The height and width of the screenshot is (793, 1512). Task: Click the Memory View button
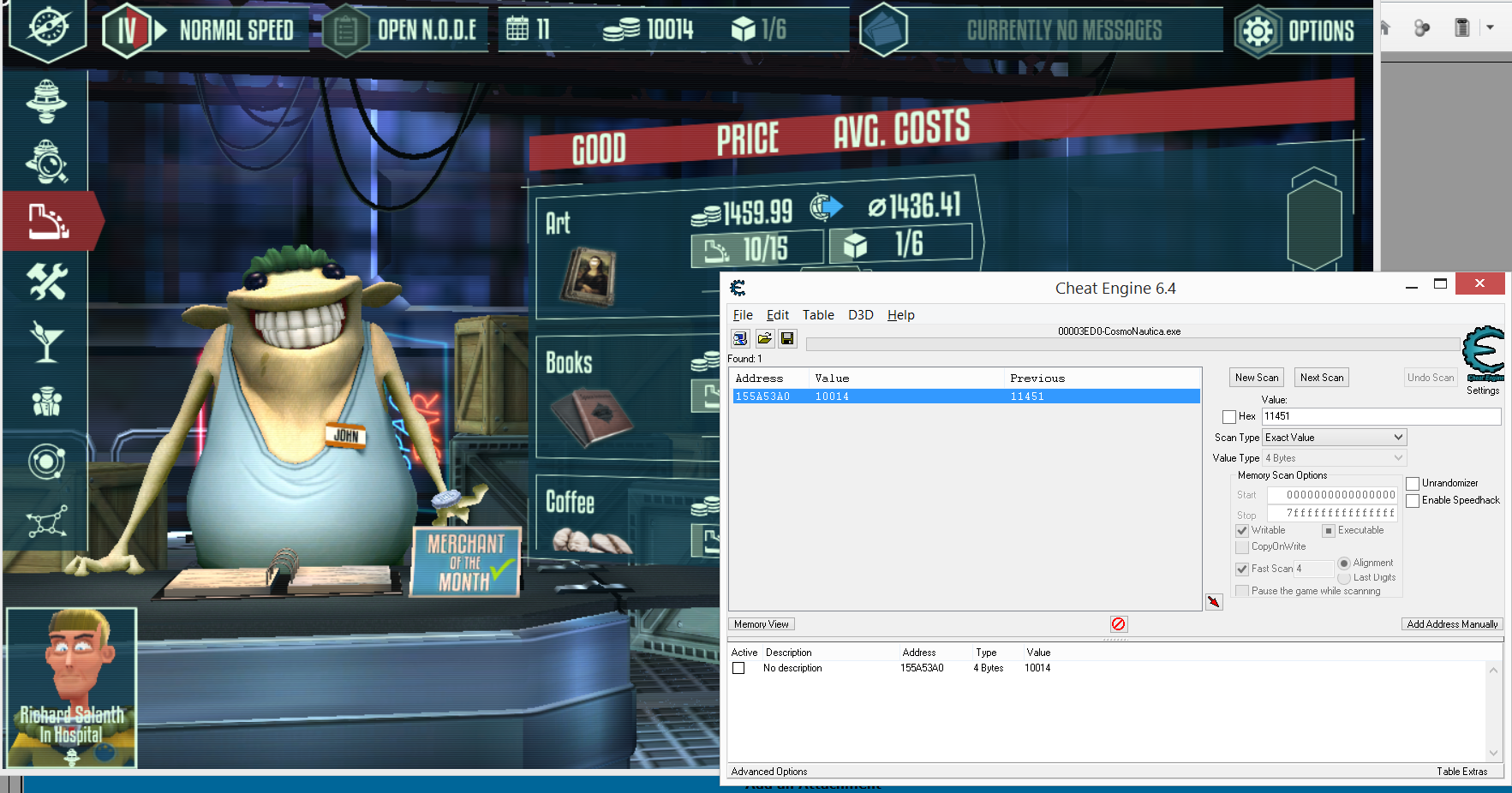761,624
